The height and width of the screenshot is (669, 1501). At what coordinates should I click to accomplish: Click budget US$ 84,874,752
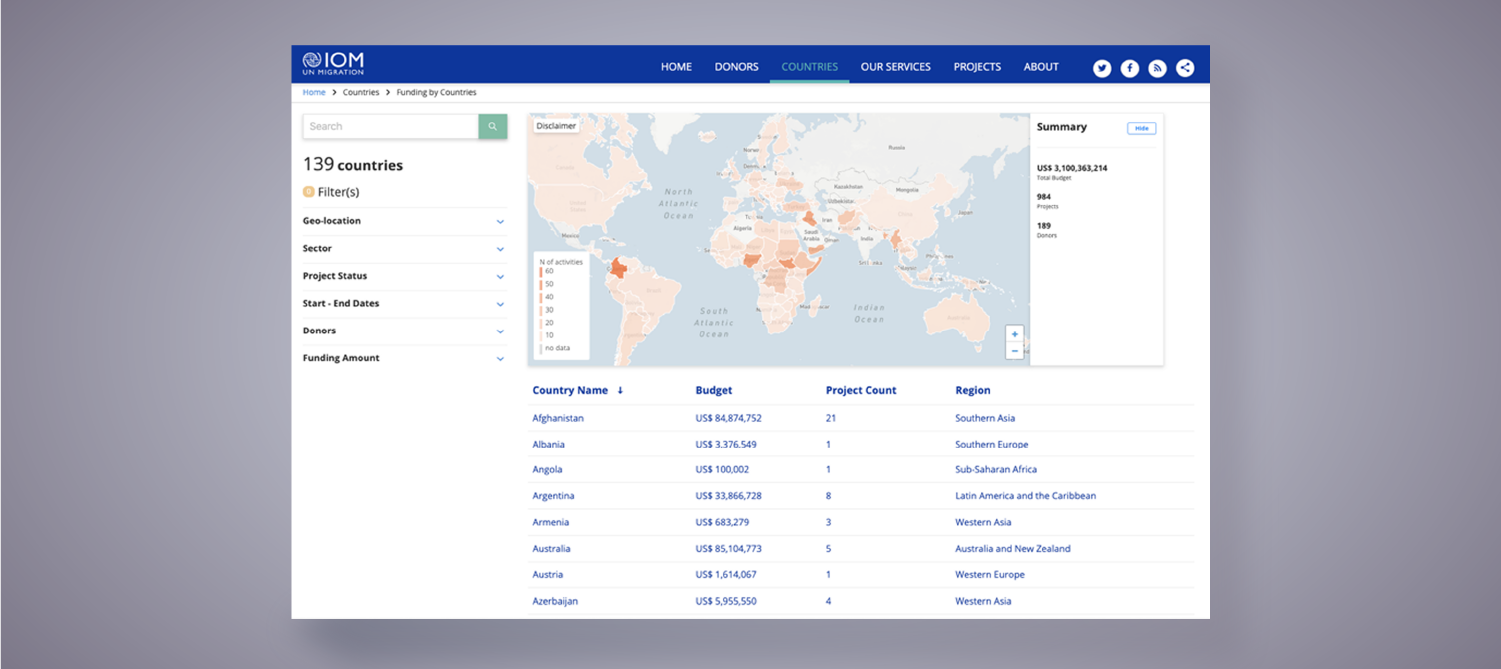(x=728, y=418)
